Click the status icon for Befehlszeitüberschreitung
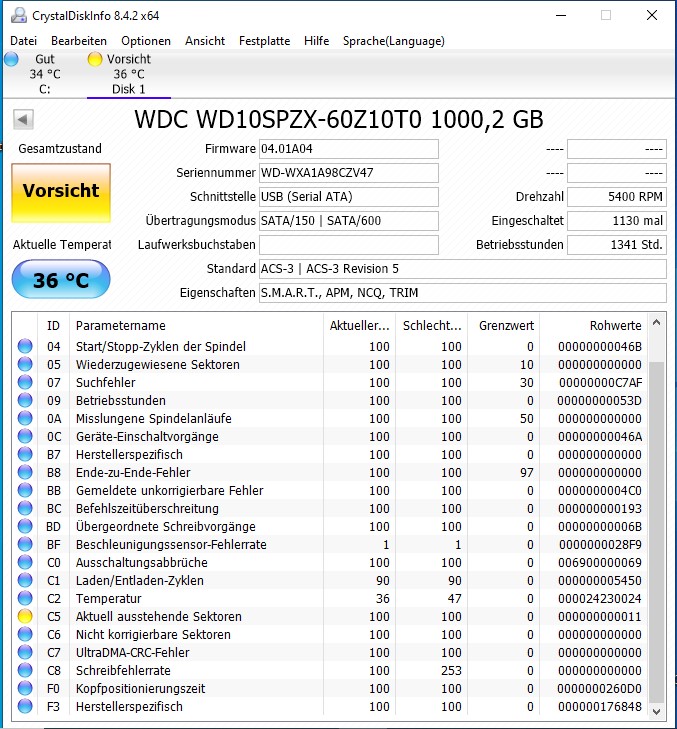Screen dimensions: 677x729 [x=25, y=508]
